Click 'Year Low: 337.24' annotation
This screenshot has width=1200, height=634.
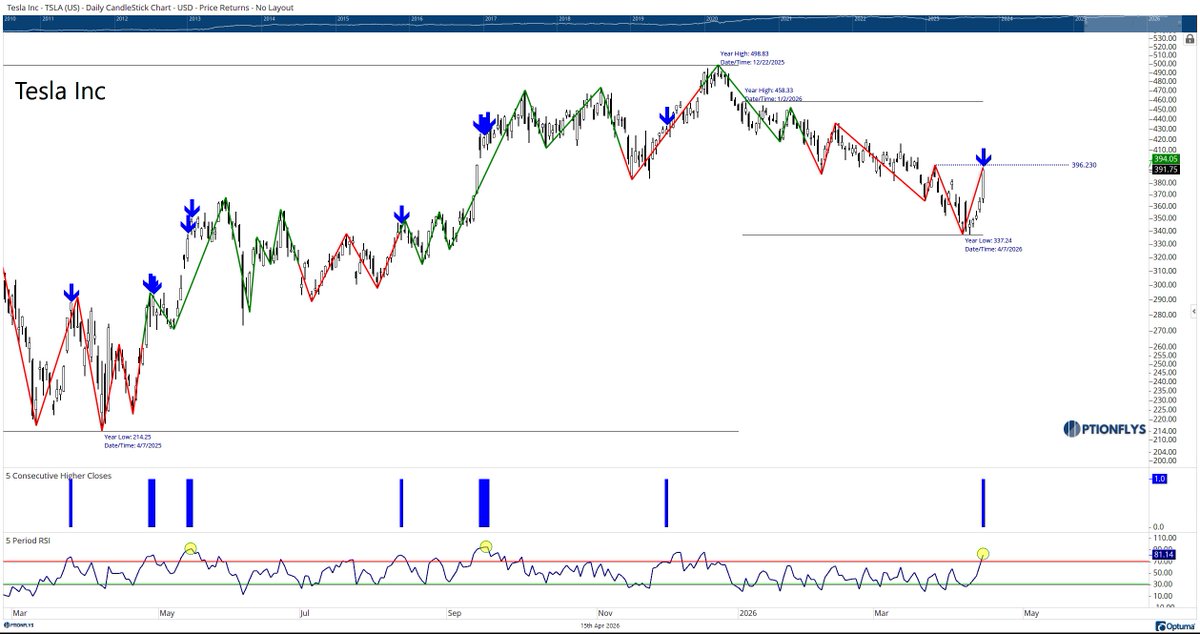[x=989, y=240]
